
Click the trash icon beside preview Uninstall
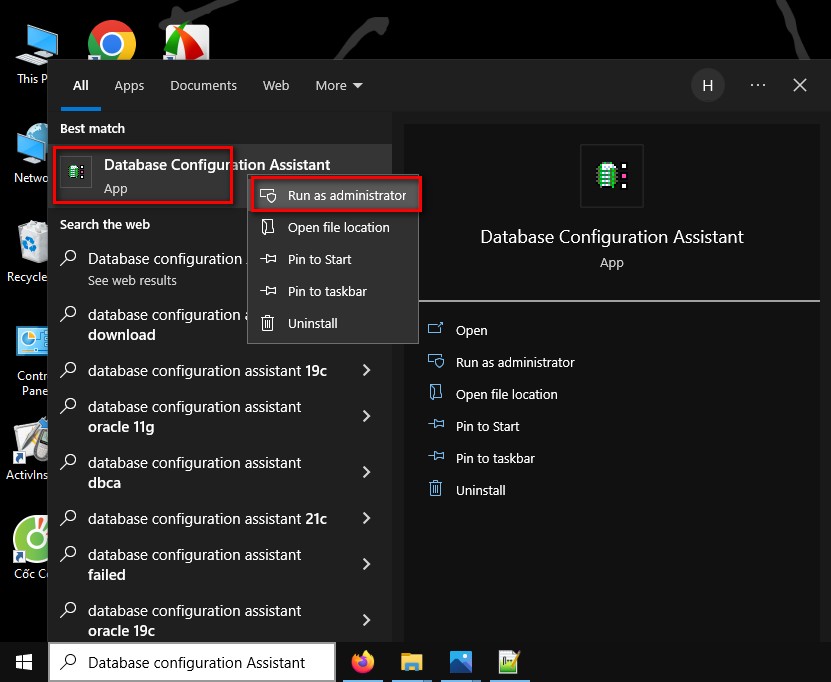tap(435, 488)
